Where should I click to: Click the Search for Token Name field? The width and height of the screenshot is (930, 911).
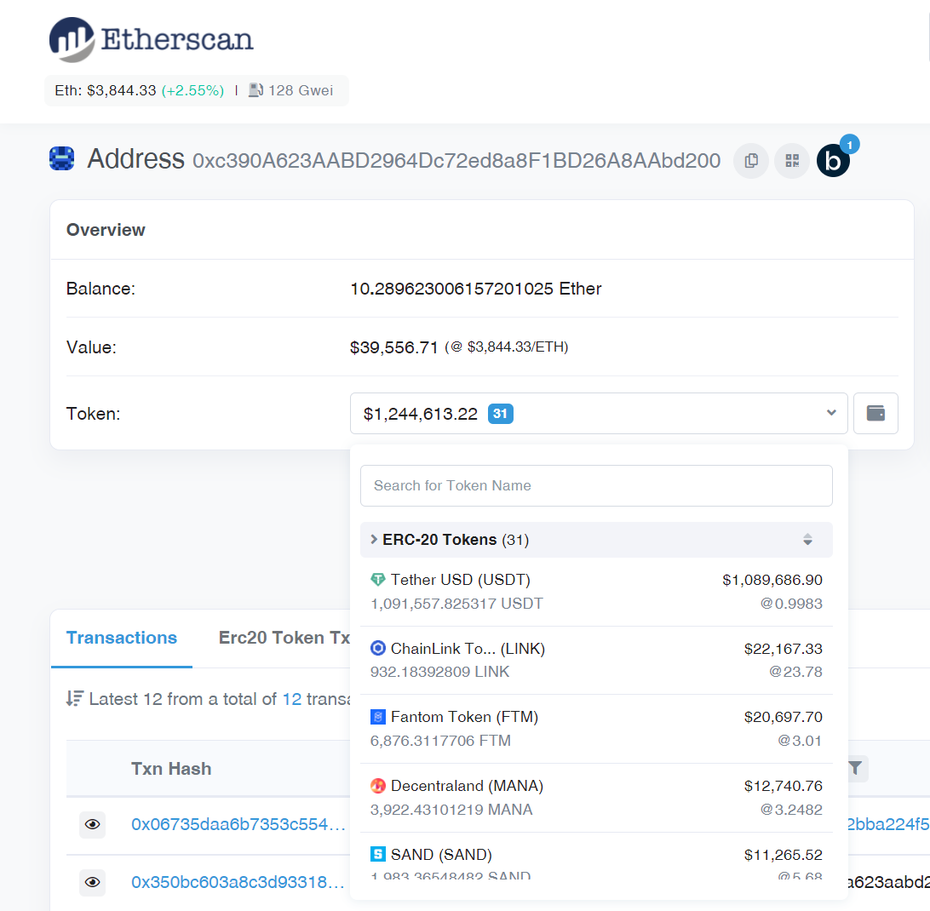[x=596, y=486]
